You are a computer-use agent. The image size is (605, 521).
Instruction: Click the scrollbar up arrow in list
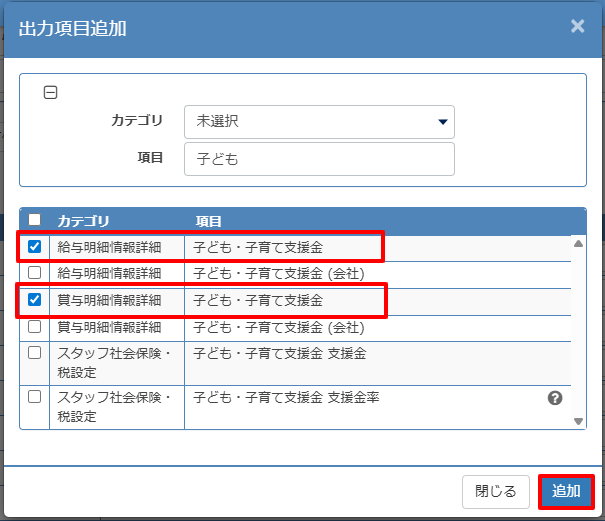pyautogui.click(x=578, y=243)
